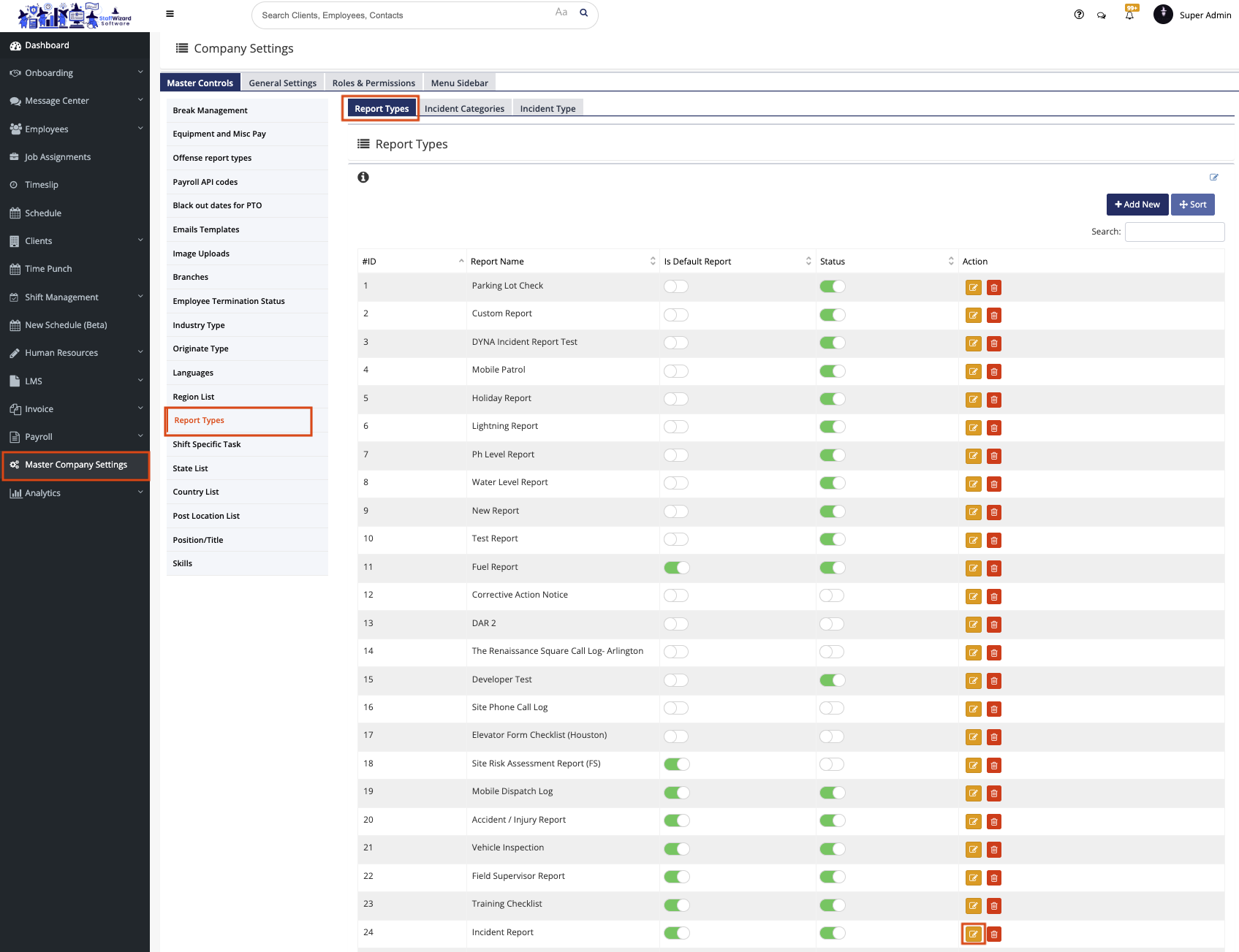Turn off Fuel Report default toggle
This screenshot has width=1239, height=952.
point(676,568)
